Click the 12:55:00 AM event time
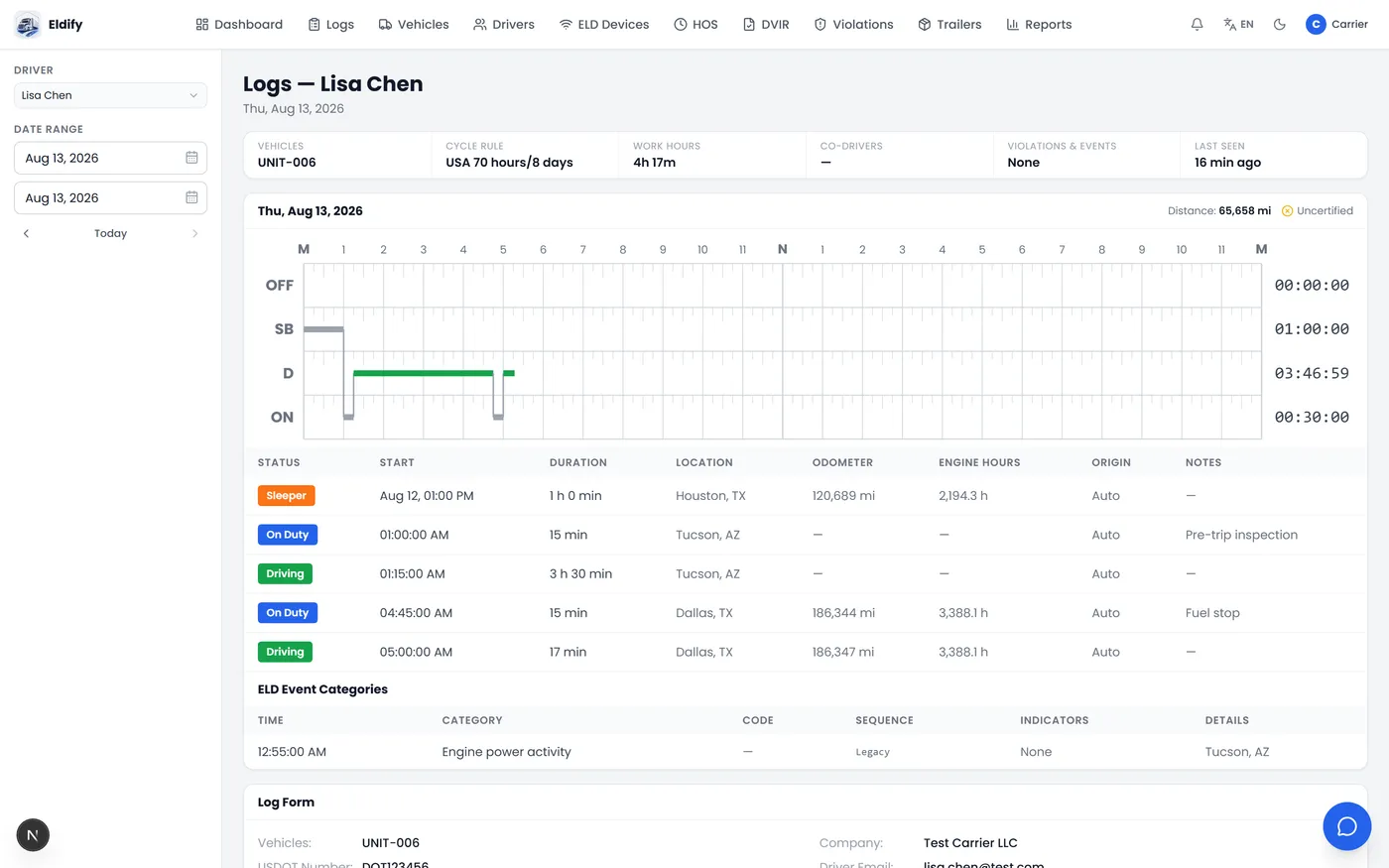This screenshot has height=868, width=1389. click(292, 752)
